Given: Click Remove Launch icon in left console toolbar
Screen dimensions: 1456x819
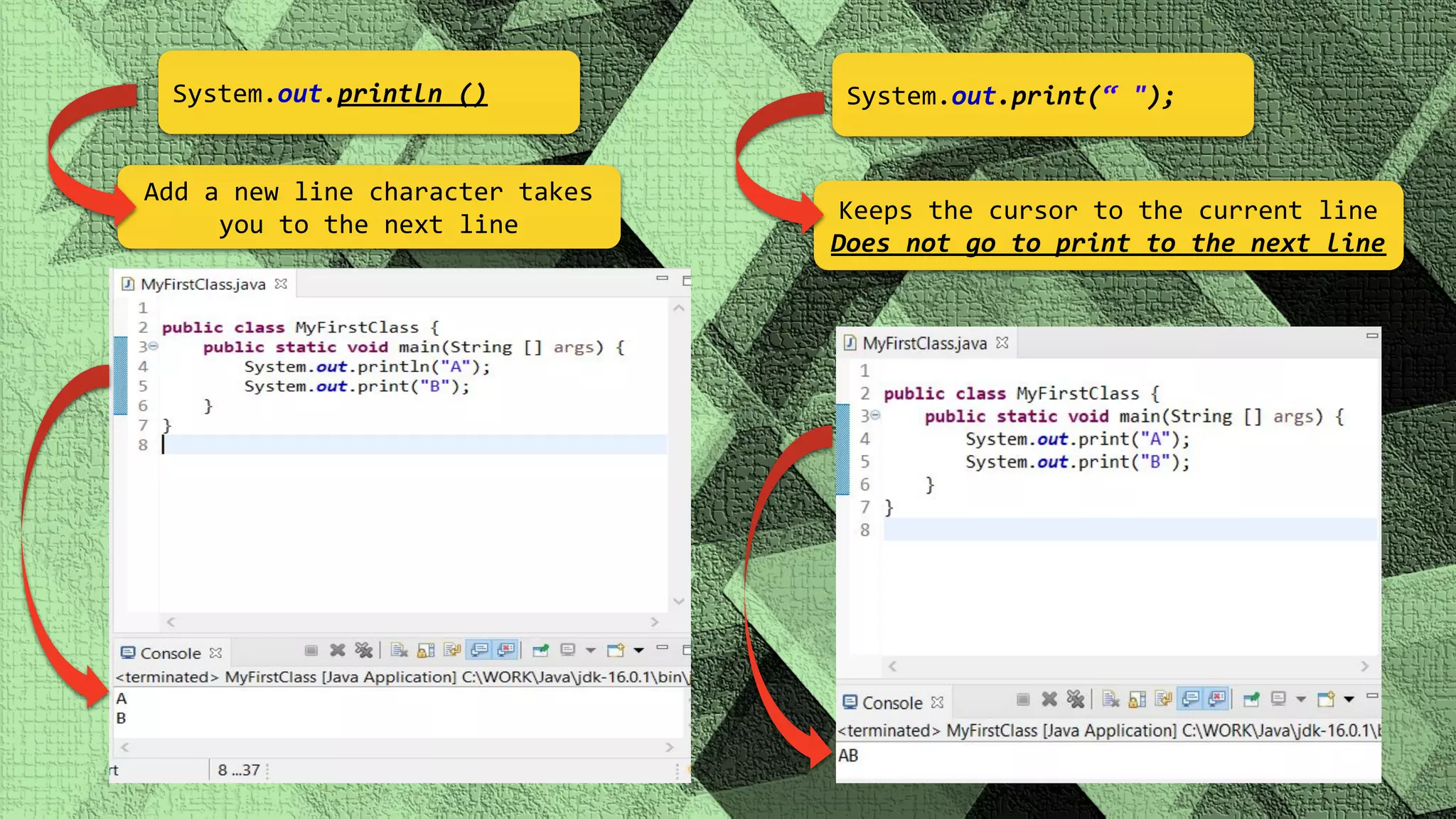Looking at the screenshot, I should click(x=338, y=650).
